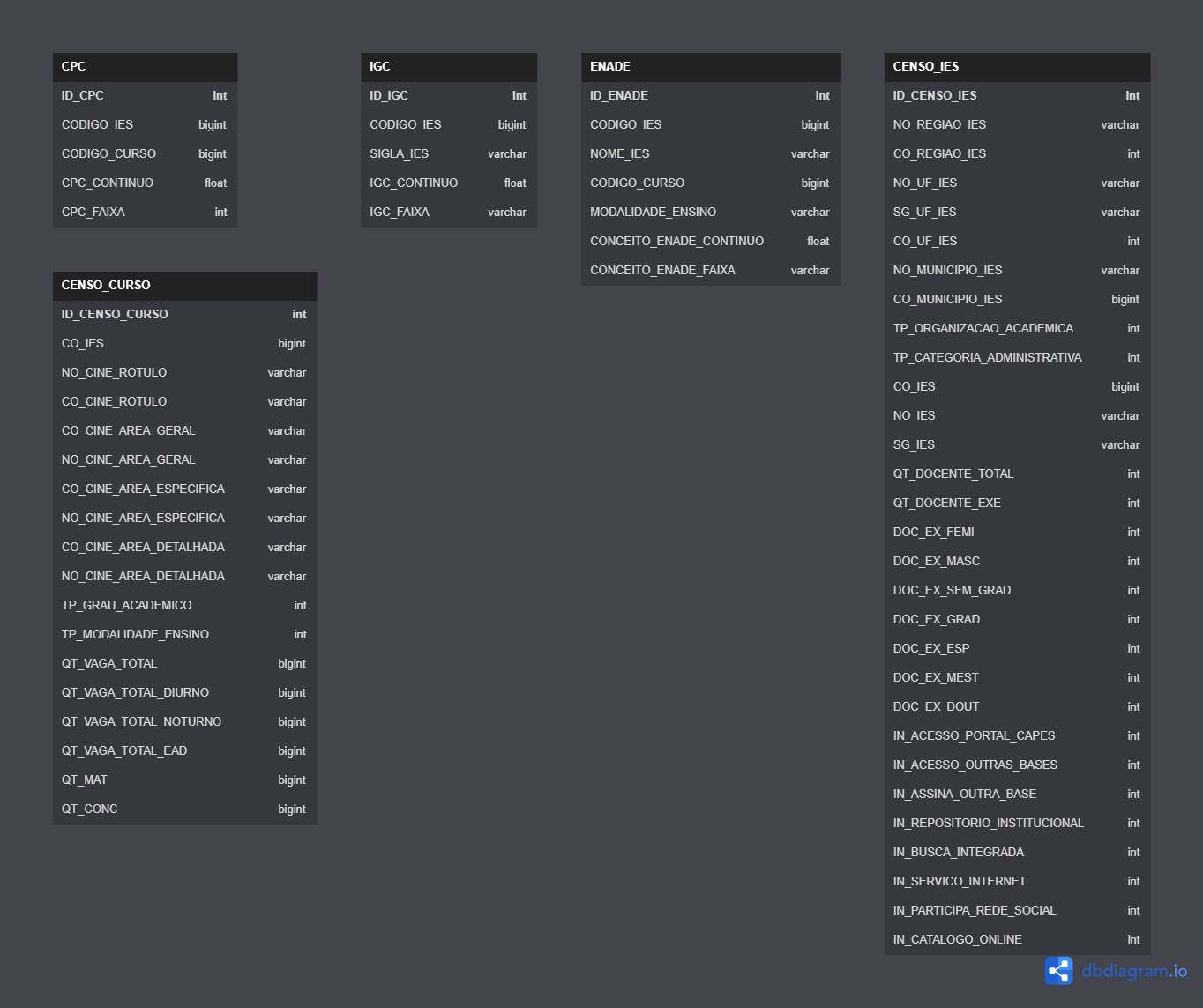
Task: Click the QT_DOCENTE_EXE field
Action: (x=1018, y=504)
